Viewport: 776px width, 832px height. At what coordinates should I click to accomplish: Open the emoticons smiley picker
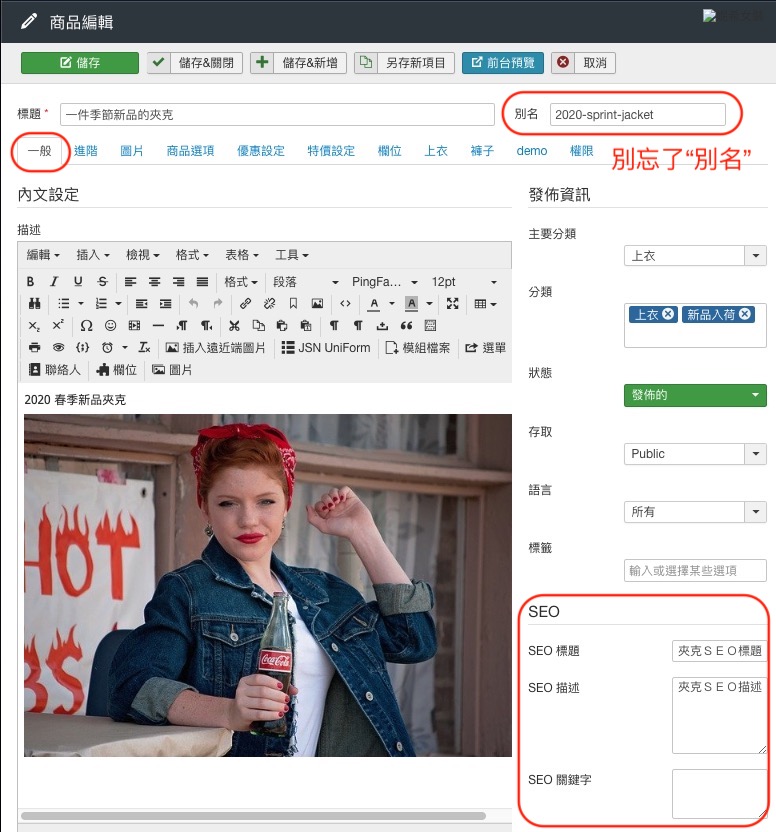(x=110, y=325)
